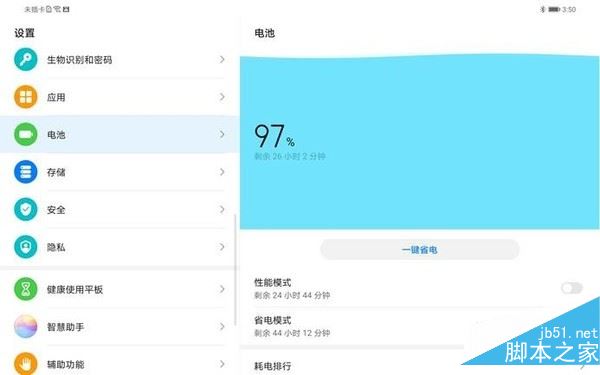
Task: Tap the battery indicator in status bar
Action: tap(554, 10)
